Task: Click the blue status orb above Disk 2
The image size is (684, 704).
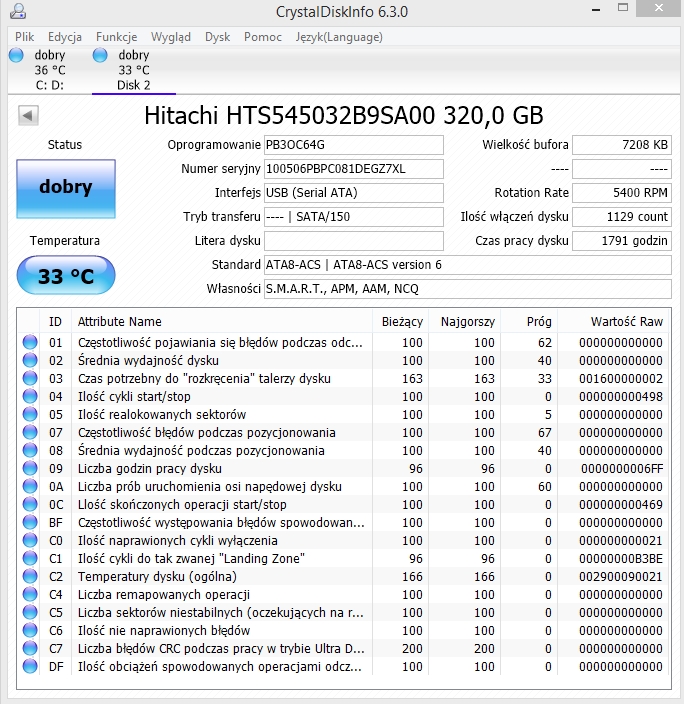Action: (x=100, y=55)
